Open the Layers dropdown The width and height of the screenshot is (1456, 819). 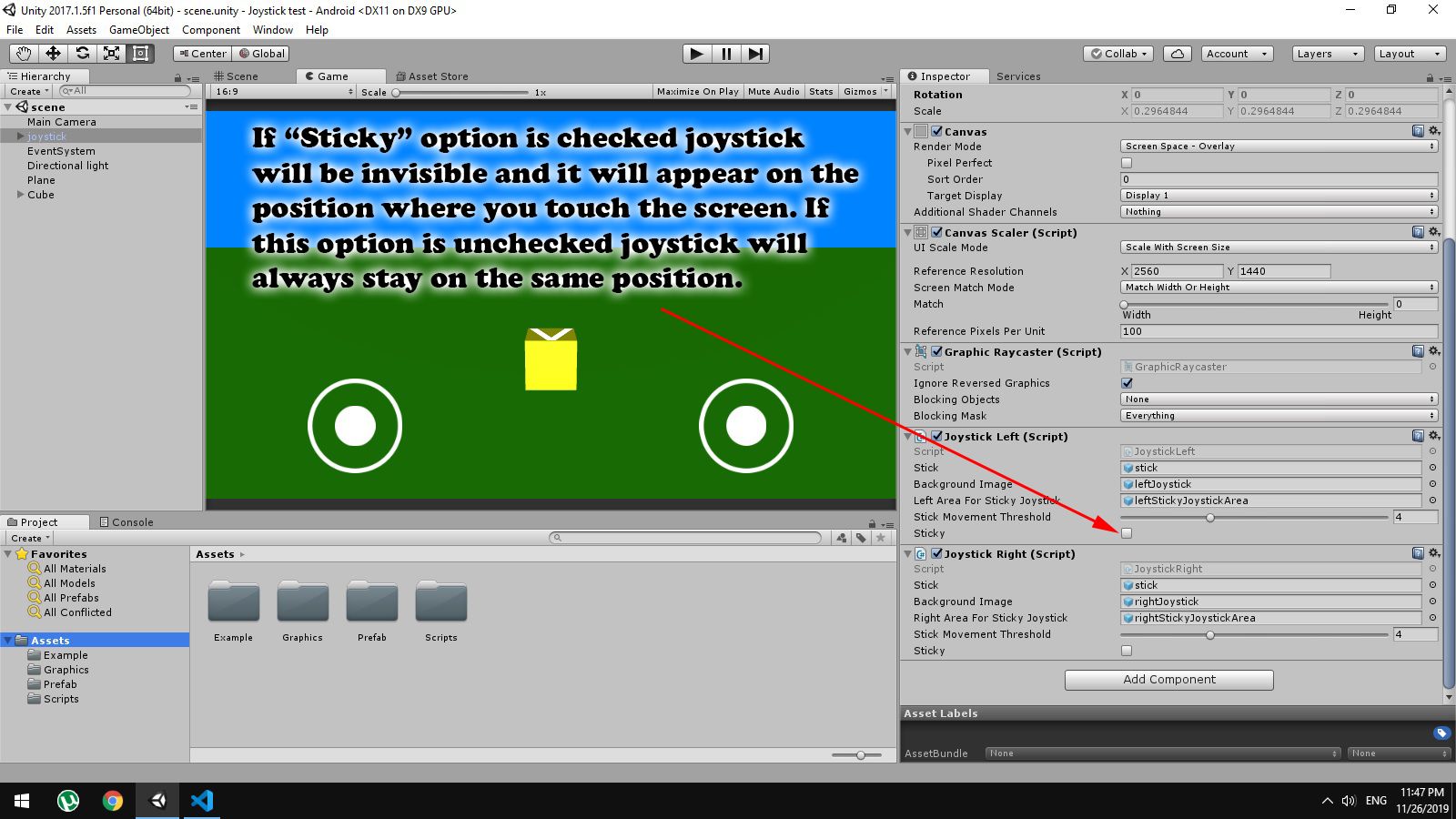[1328, 54]
